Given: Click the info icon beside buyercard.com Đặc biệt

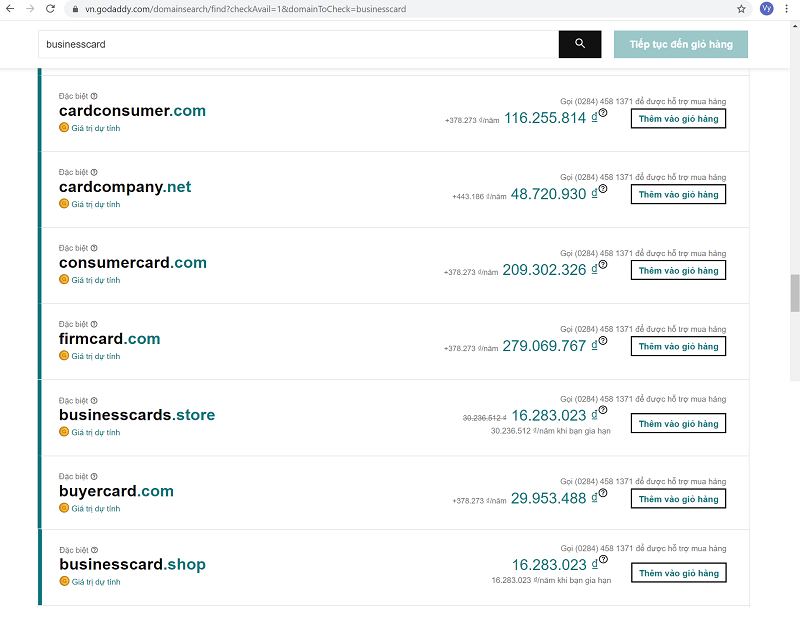Looking at the screenshot, I should click(x=94, y=476).
